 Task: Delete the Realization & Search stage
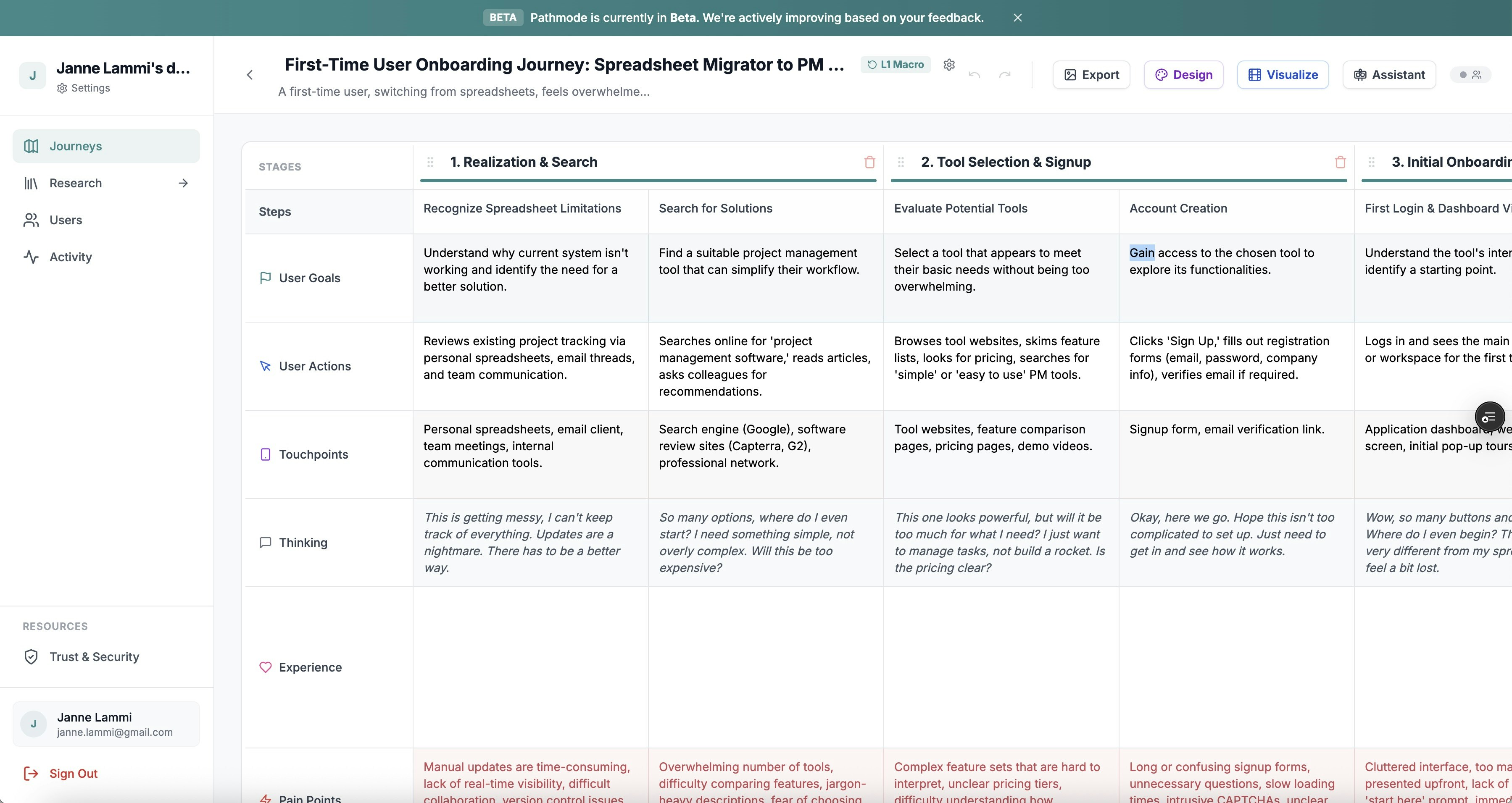click(869, 163)
